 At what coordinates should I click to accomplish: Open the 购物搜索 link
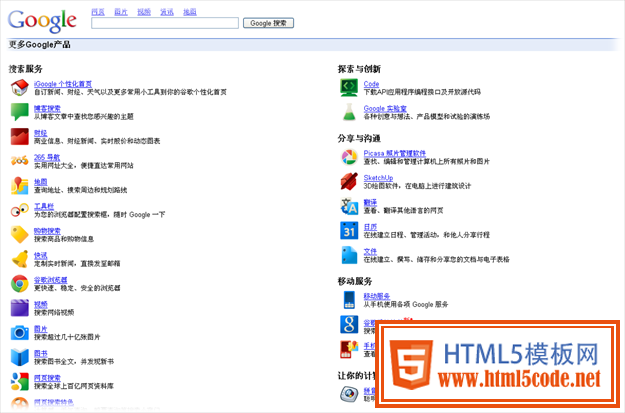[47, 231]
